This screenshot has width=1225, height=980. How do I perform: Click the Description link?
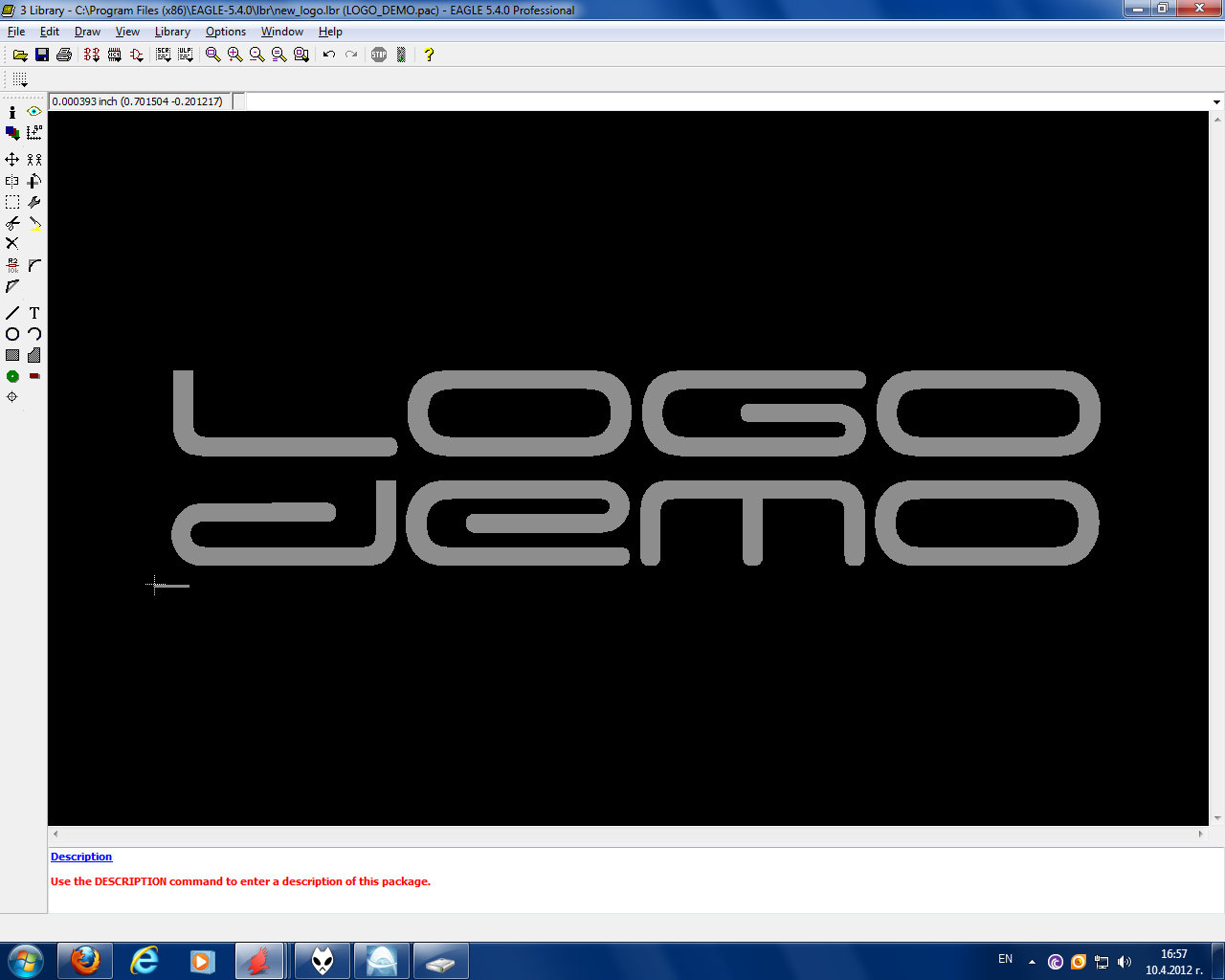[x=81, y=857]
